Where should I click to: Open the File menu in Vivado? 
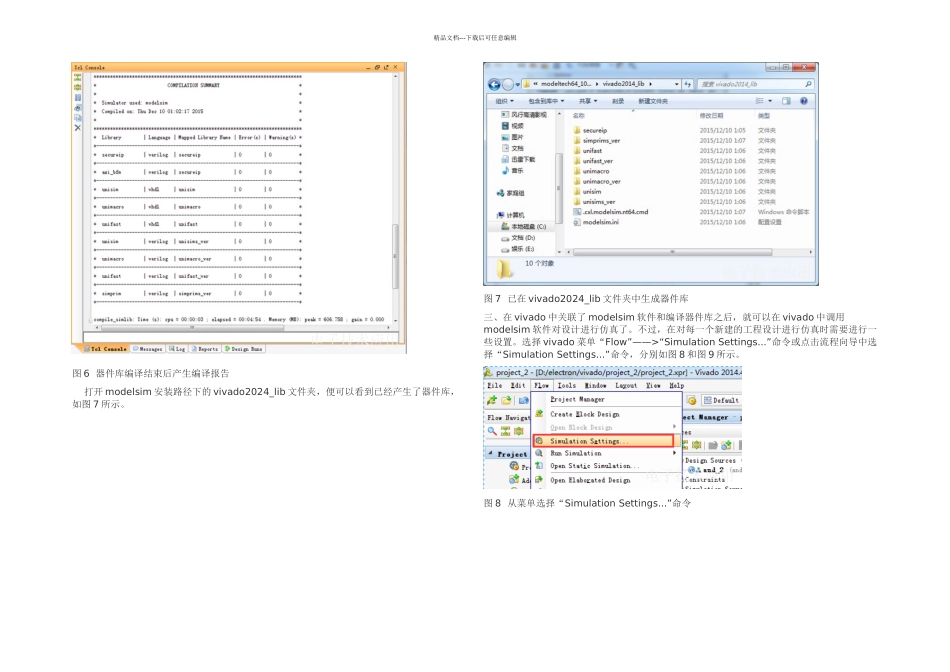pyautogui.click(x=495, y=385)
